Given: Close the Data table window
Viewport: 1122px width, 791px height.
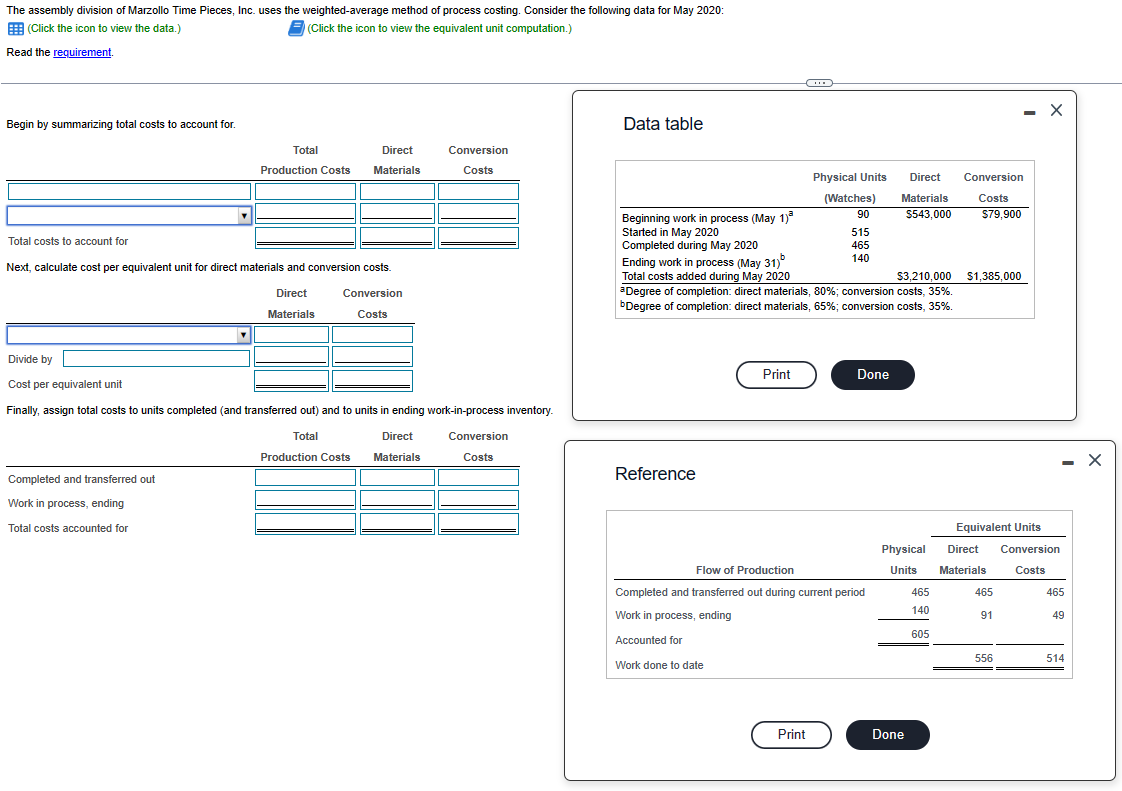Looking at the screenshot, I should (1056, 110).
